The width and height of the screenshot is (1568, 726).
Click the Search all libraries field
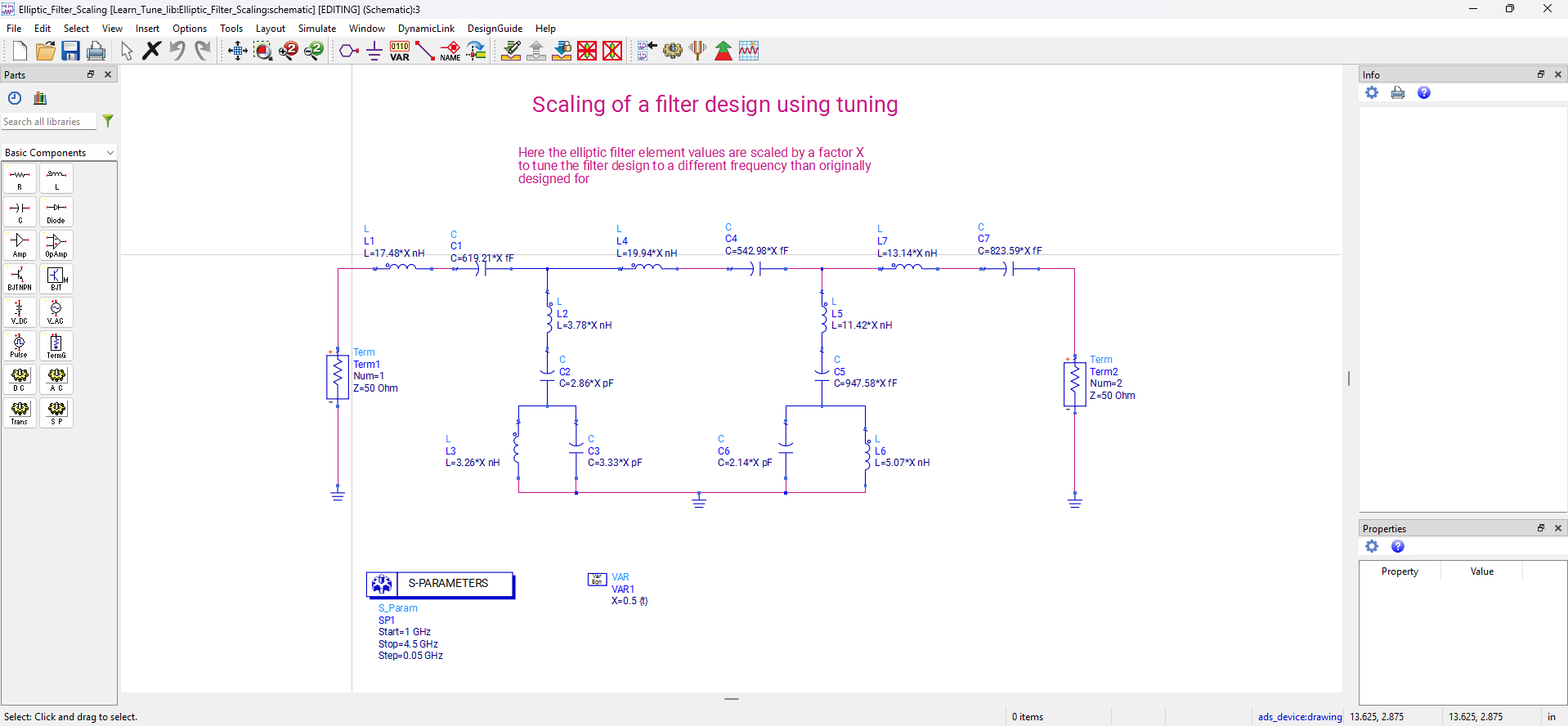pos(49,122)
